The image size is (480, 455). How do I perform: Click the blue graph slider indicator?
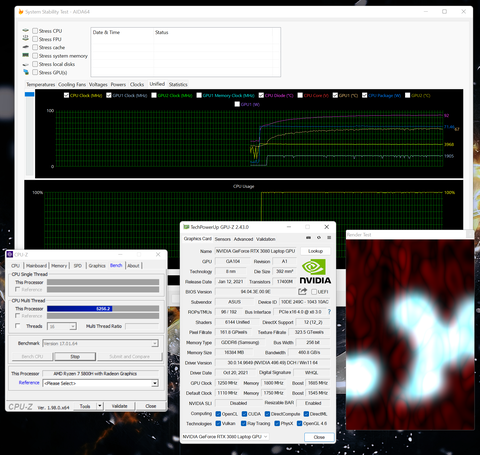click(29, 94)
